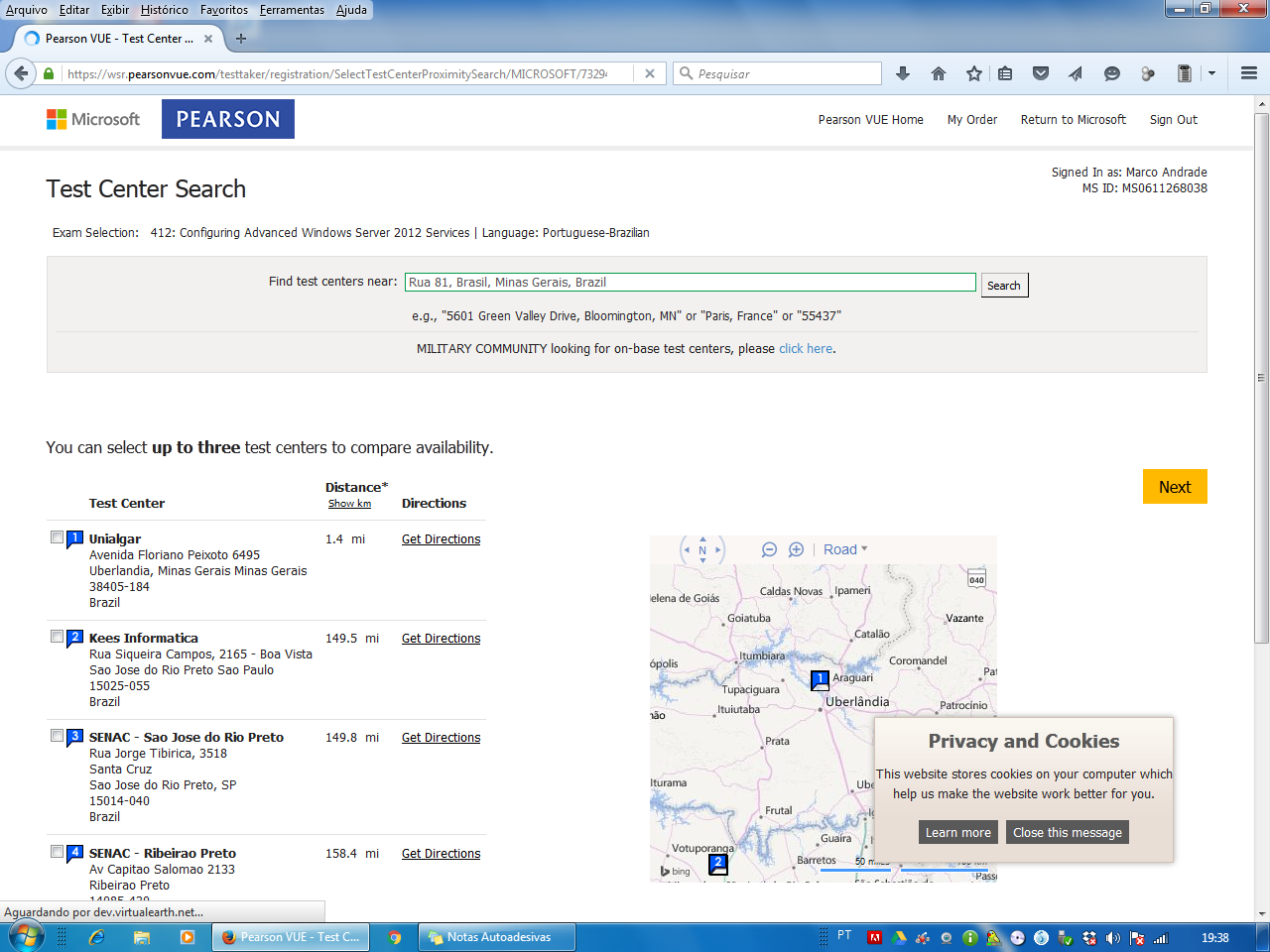
Task: Open the Histórico menu
Action: [x=165, y=10]
